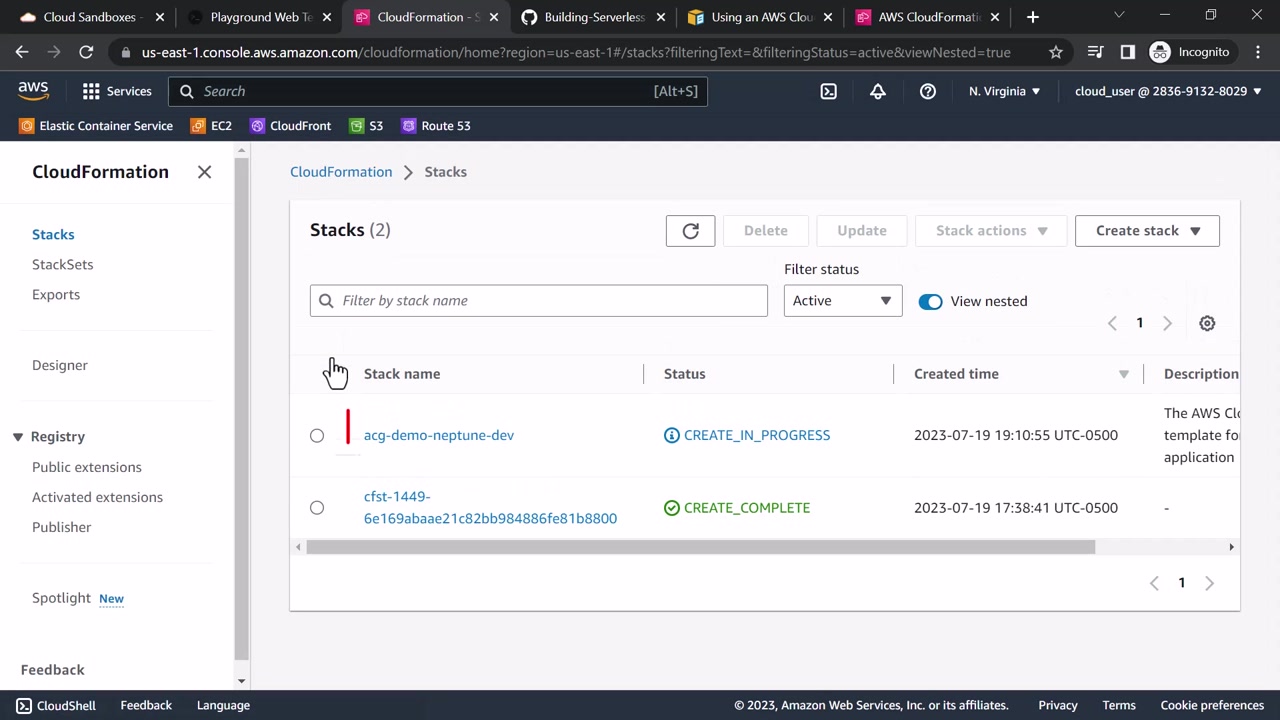This screenshot has width=1280, height=720.
Task: Click the Delete button
Action: [766, 231]
